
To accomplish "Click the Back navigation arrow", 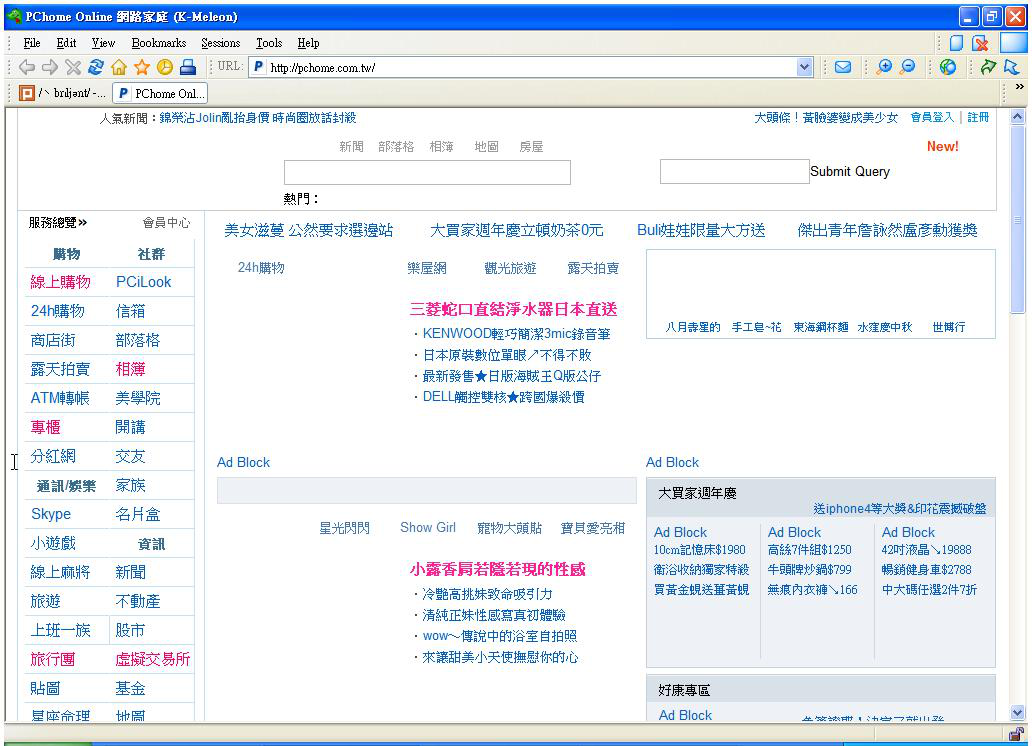I will coord(26,68).
